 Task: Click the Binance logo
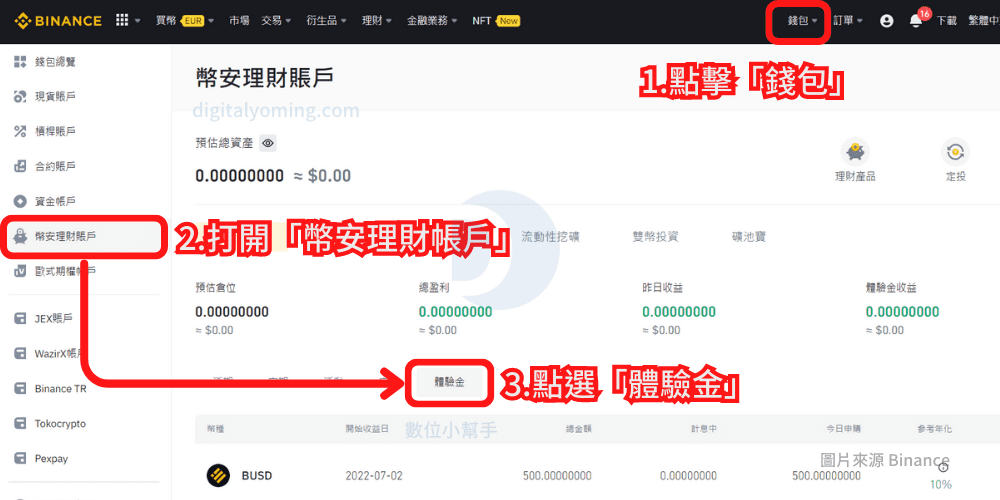(58, 20)
